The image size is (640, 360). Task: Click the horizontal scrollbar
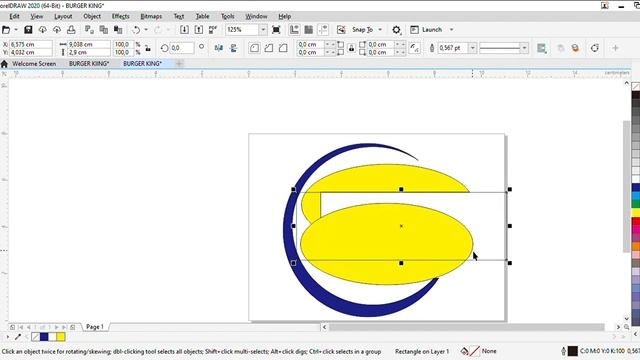(x=467, y=327)
